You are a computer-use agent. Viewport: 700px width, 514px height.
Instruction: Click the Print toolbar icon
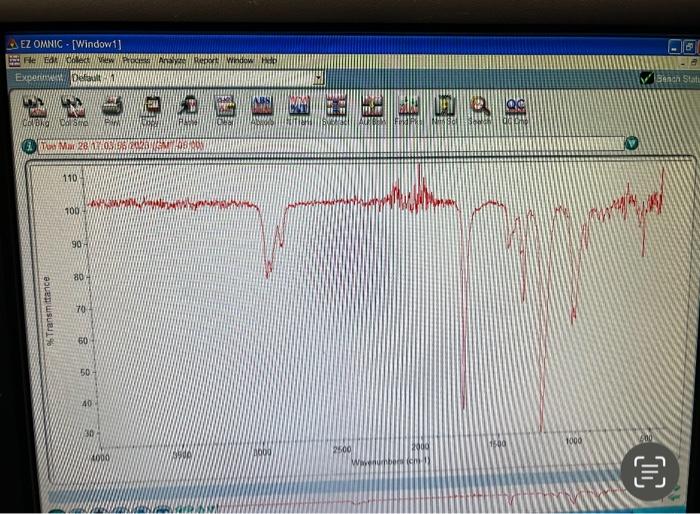click(x=112, y=111)
